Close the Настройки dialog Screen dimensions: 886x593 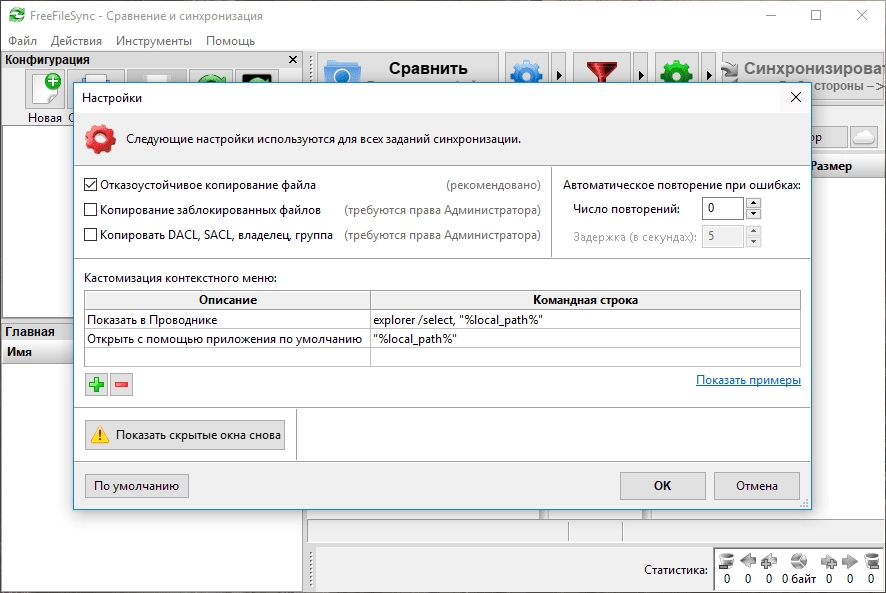pyautogui.click(x=796, y=97)
